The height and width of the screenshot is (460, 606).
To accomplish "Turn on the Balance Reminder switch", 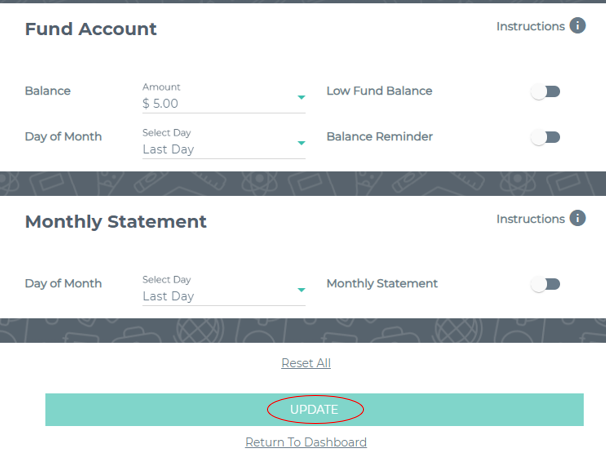I will pos(545,138).
